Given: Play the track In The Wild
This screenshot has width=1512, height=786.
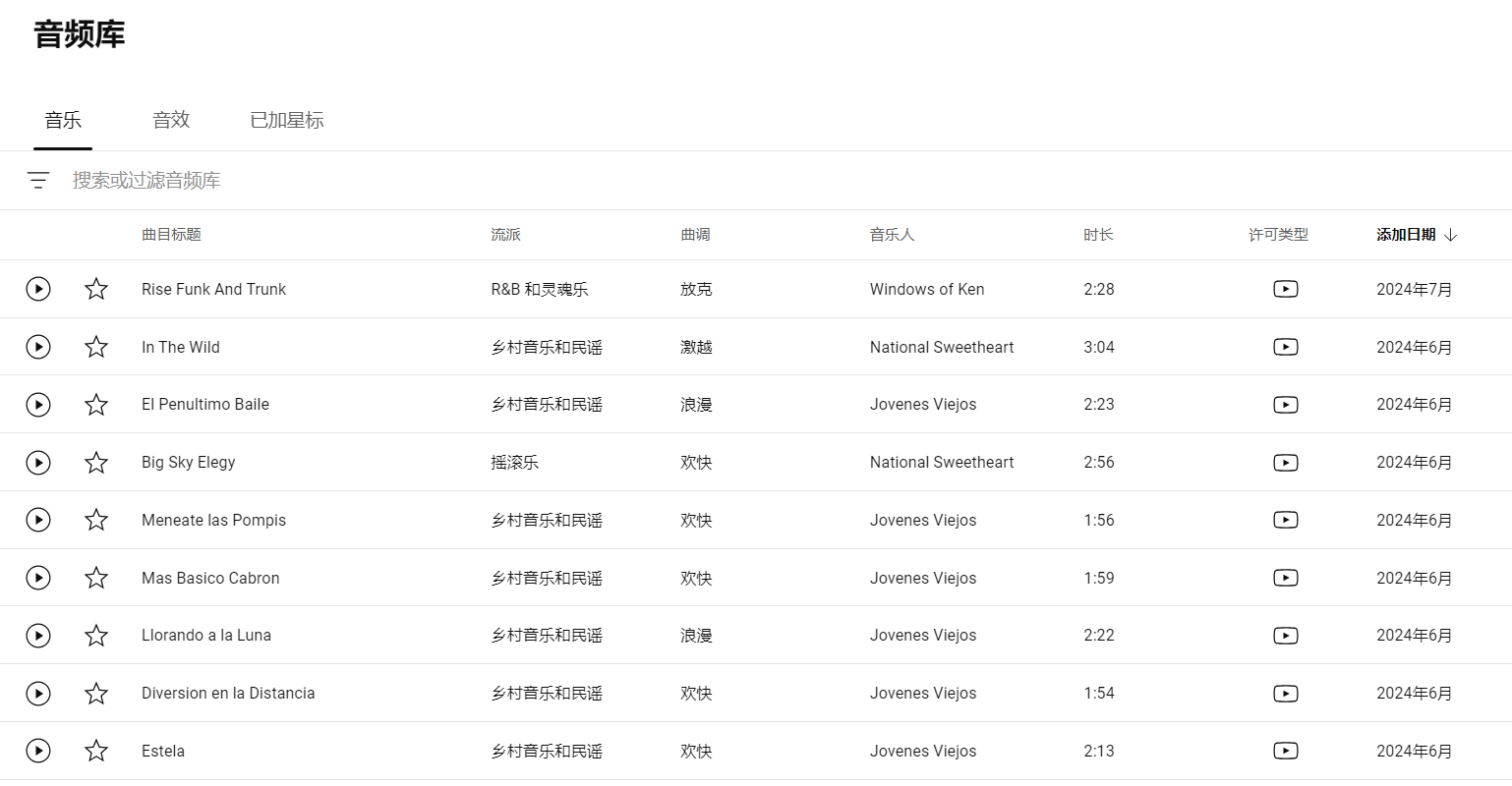Looking at the screenshot, I should click(38, 347).
